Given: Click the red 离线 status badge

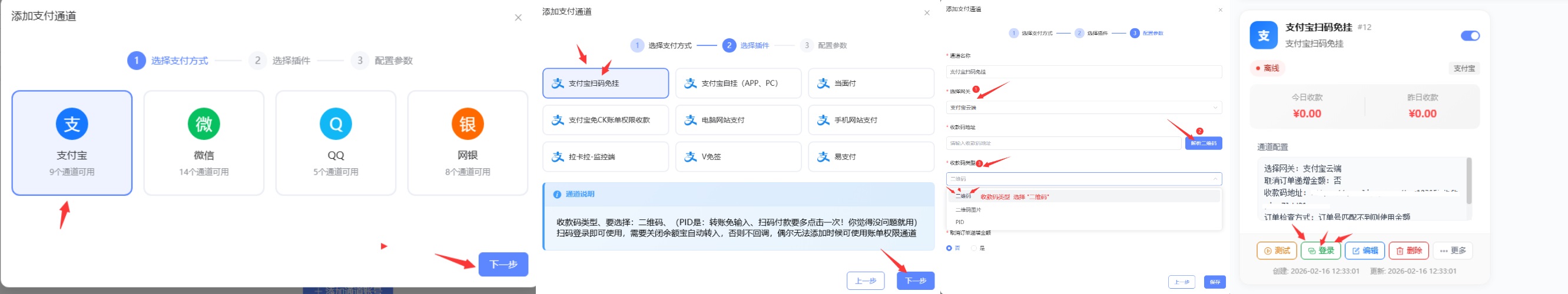Looking at the screenshot, I should (1267, 69).
